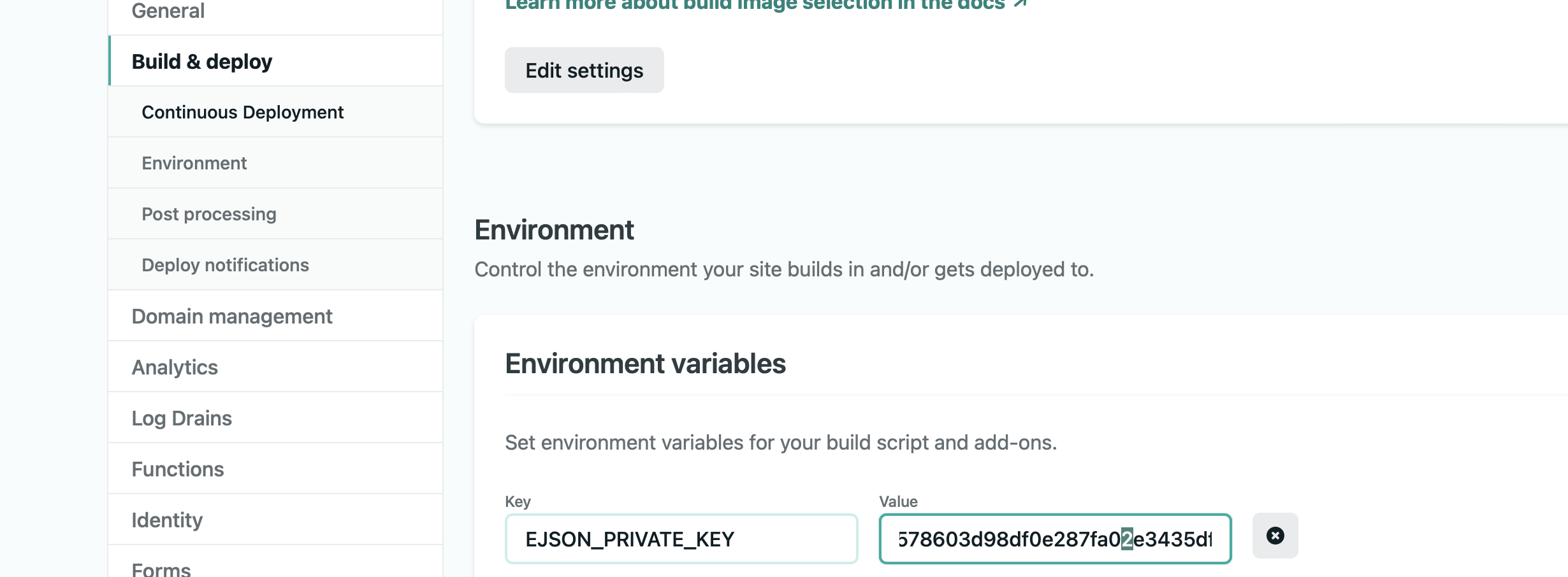The image size is (1568, 577).
Task: Go to Continuous Deployment subsection
Action: click(242, 112)
